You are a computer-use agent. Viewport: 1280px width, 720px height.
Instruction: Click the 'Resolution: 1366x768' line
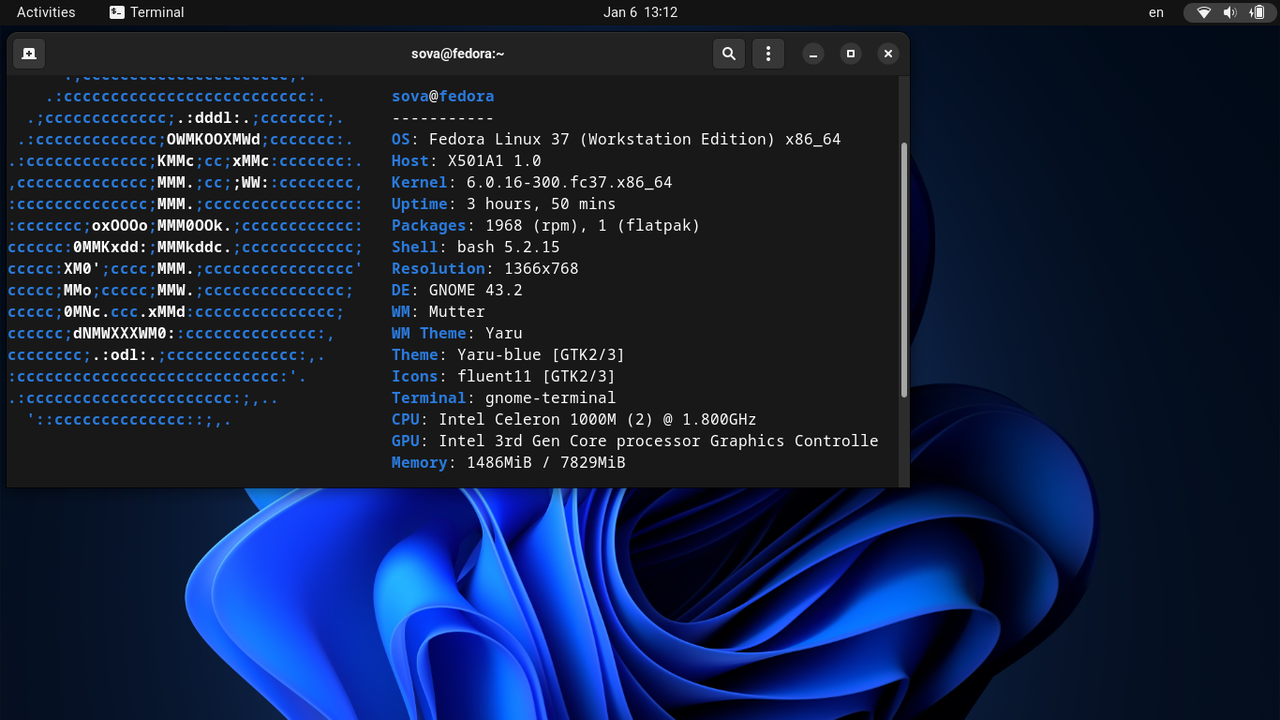(x=485, y=268)
